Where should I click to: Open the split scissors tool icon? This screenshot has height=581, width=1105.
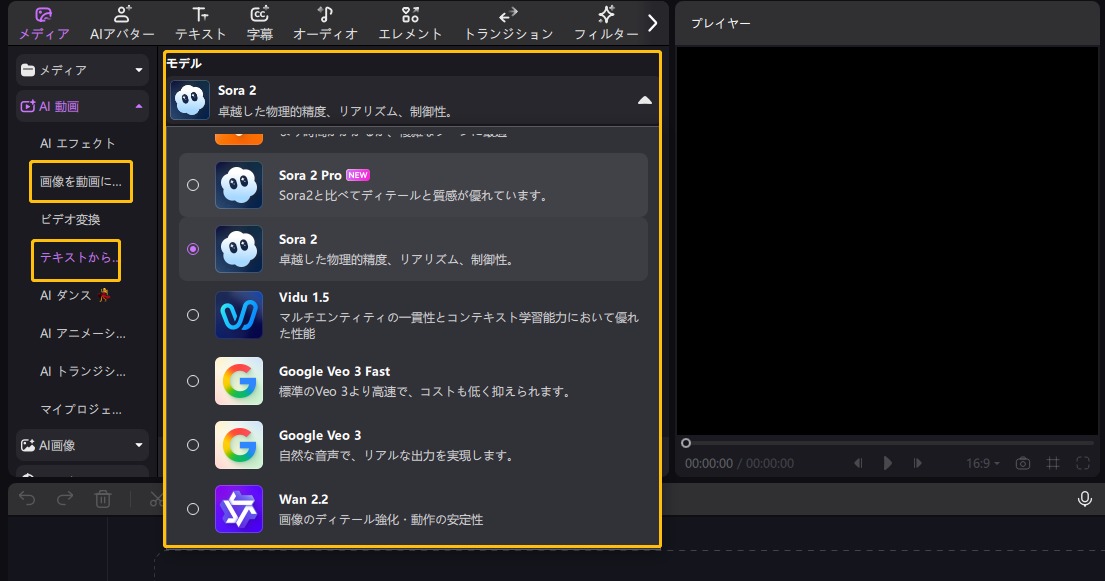(x=157, y=498)
